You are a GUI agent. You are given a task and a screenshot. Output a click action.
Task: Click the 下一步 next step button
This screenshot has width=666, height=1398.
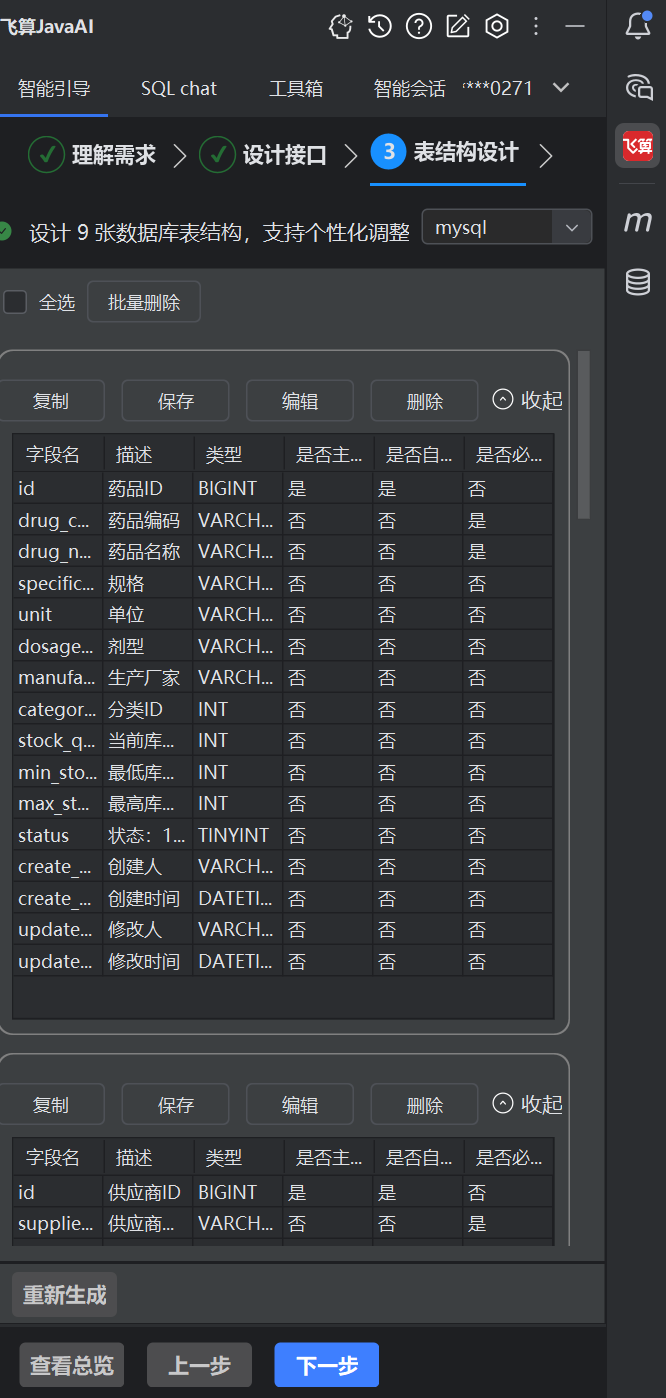tap(326, 1365)
